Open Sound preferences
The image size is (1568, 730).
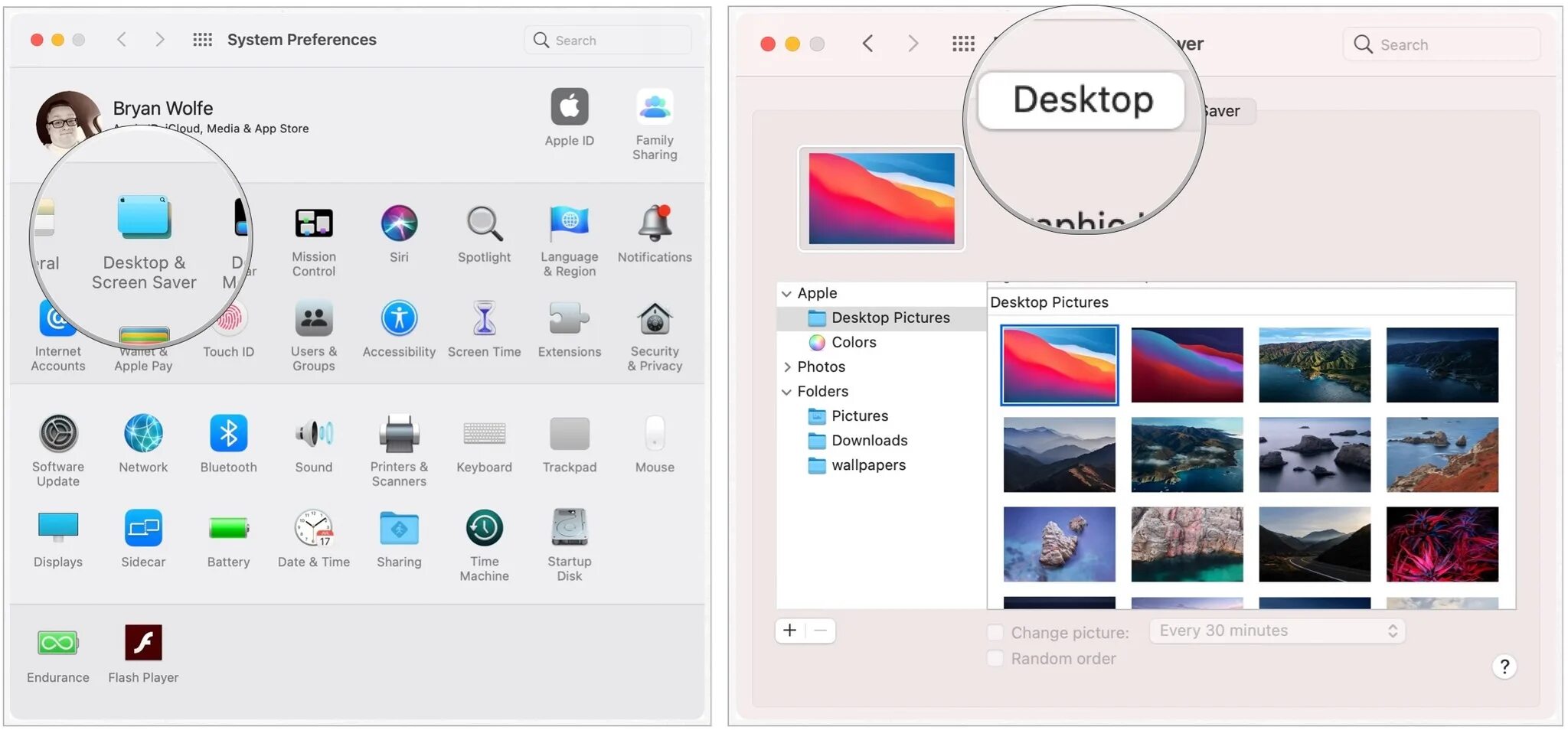pos(314,444)
